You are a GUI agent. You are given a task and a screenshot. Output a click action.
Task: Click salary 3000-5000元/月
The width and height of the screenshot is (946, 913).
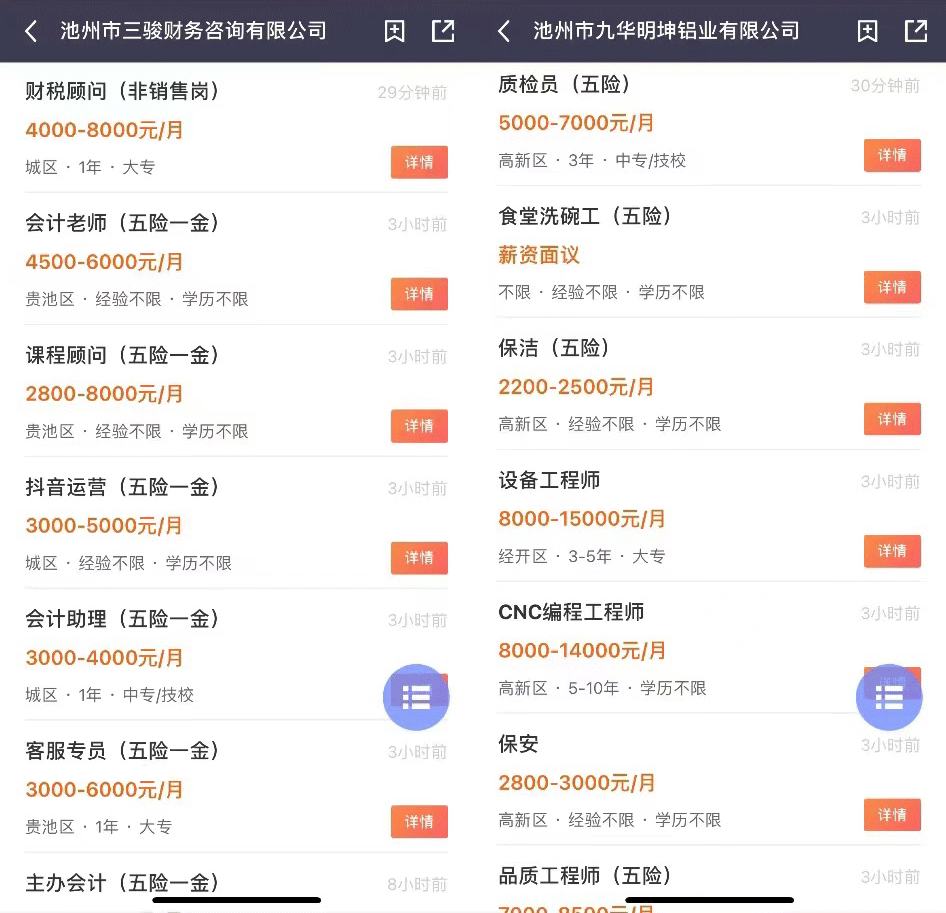coord(104,526)
